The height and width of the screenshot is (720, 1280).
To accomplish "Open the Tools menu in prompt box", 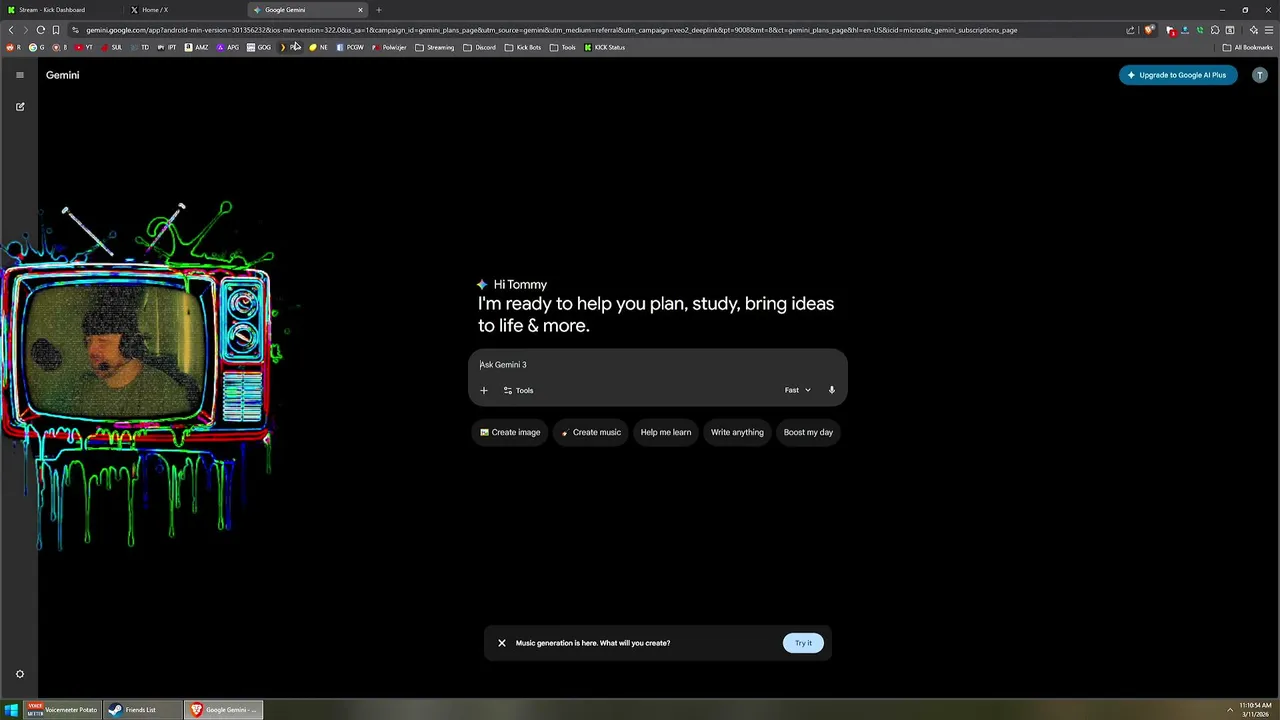I will pyautogui.click(x=518, y=390).
